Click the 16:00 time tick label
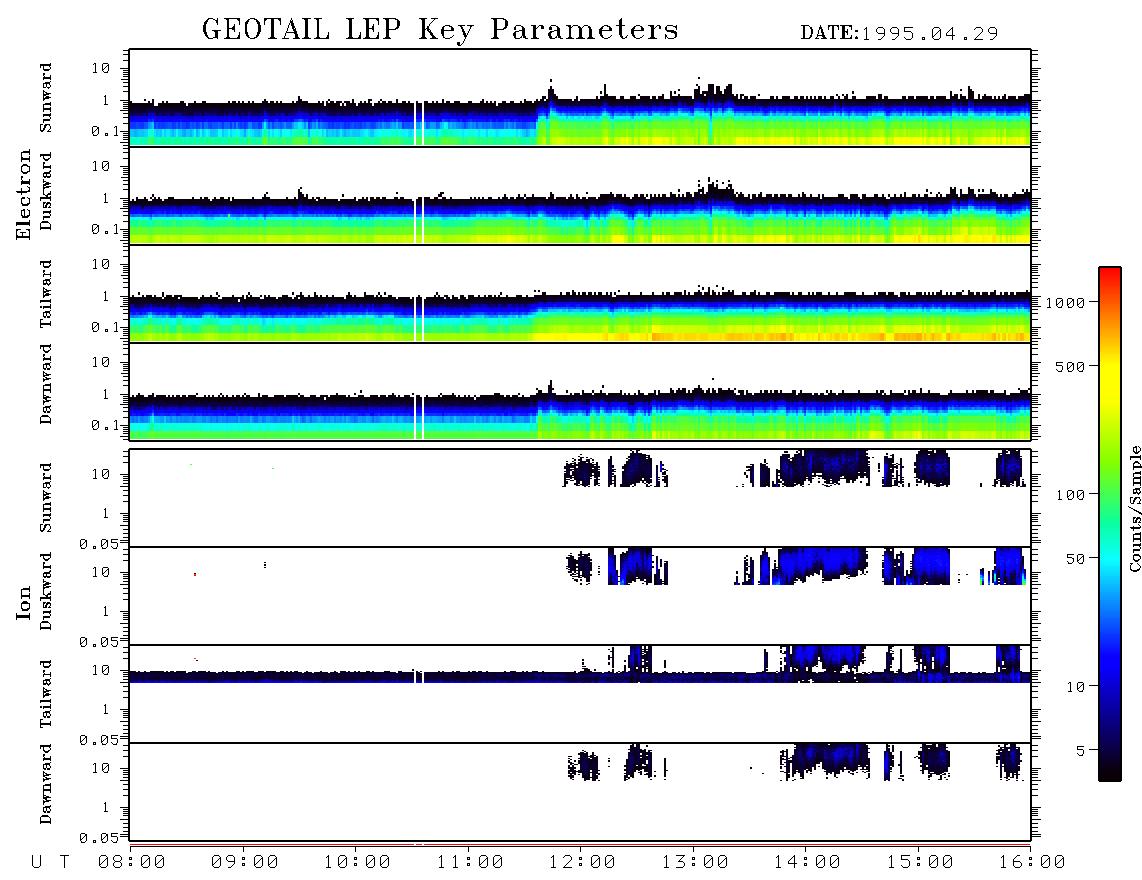This screenshot has width=1142, height=880. 1032,862
